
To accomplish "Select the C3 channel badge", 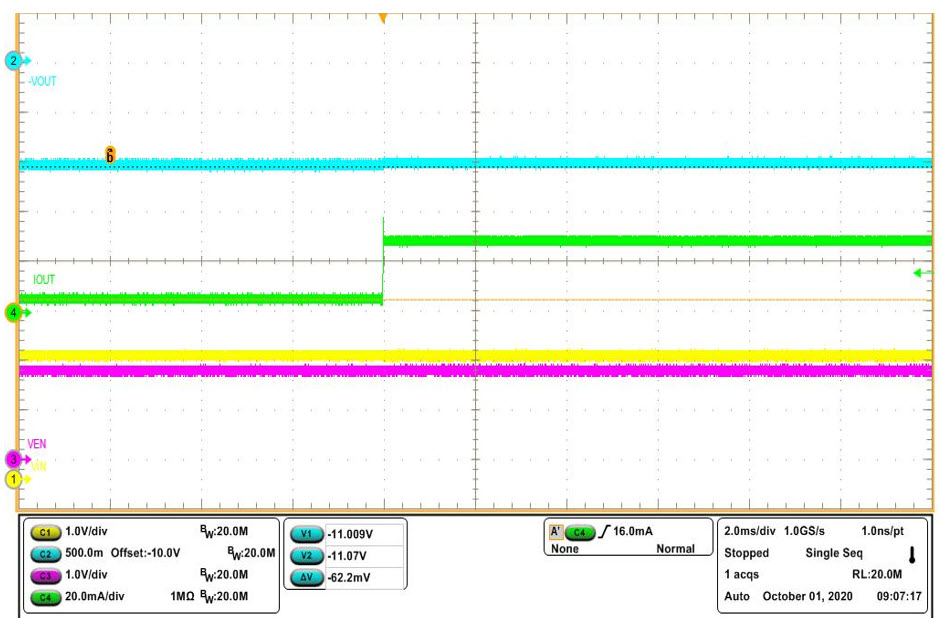I will [46, 575].
